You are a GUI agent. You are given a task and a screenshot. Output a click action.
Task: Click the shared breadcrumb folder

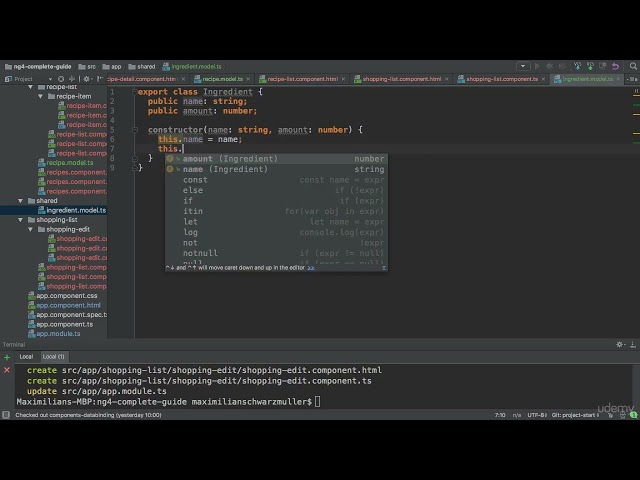click(142, 67)
